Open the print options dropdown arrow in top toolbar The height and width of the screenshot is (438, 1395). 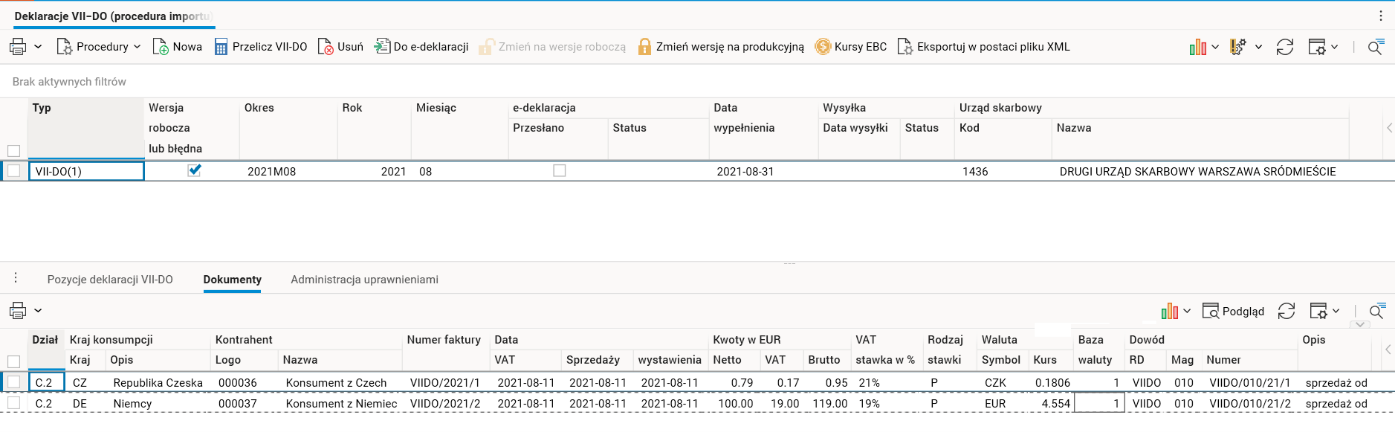(x=38, y=47)
